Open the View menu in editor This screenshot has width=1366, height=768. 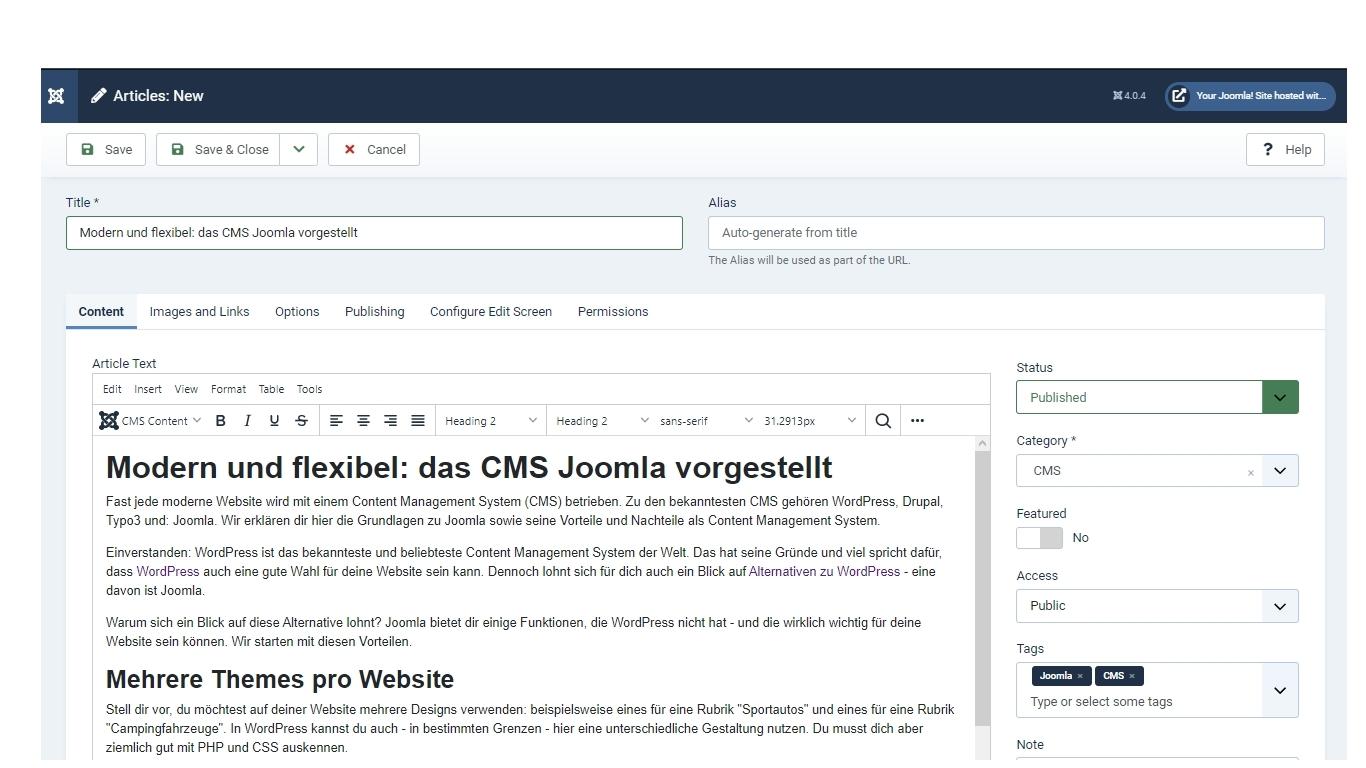[186, 389]
